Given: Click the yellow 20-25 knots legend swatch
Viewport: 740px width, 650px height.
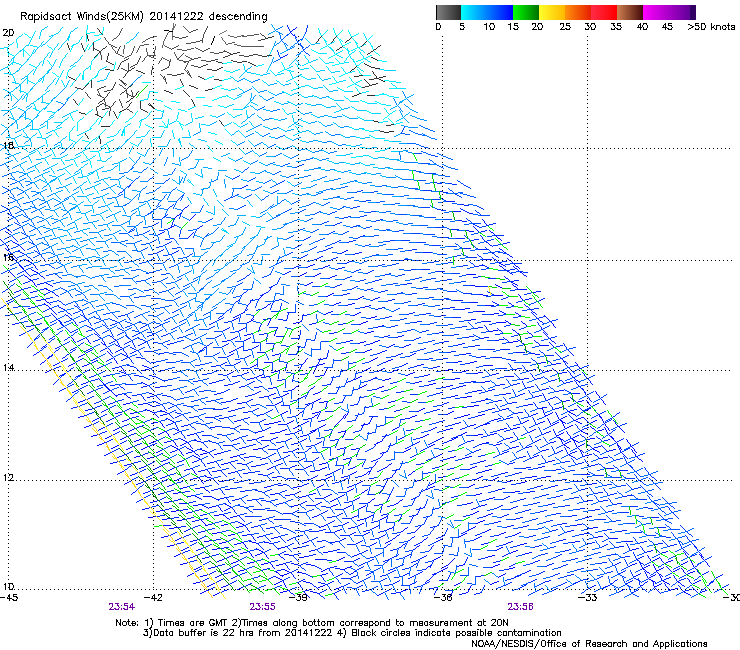Looking at the screenshot, I should pyautogui.click(x=552, y=12).
